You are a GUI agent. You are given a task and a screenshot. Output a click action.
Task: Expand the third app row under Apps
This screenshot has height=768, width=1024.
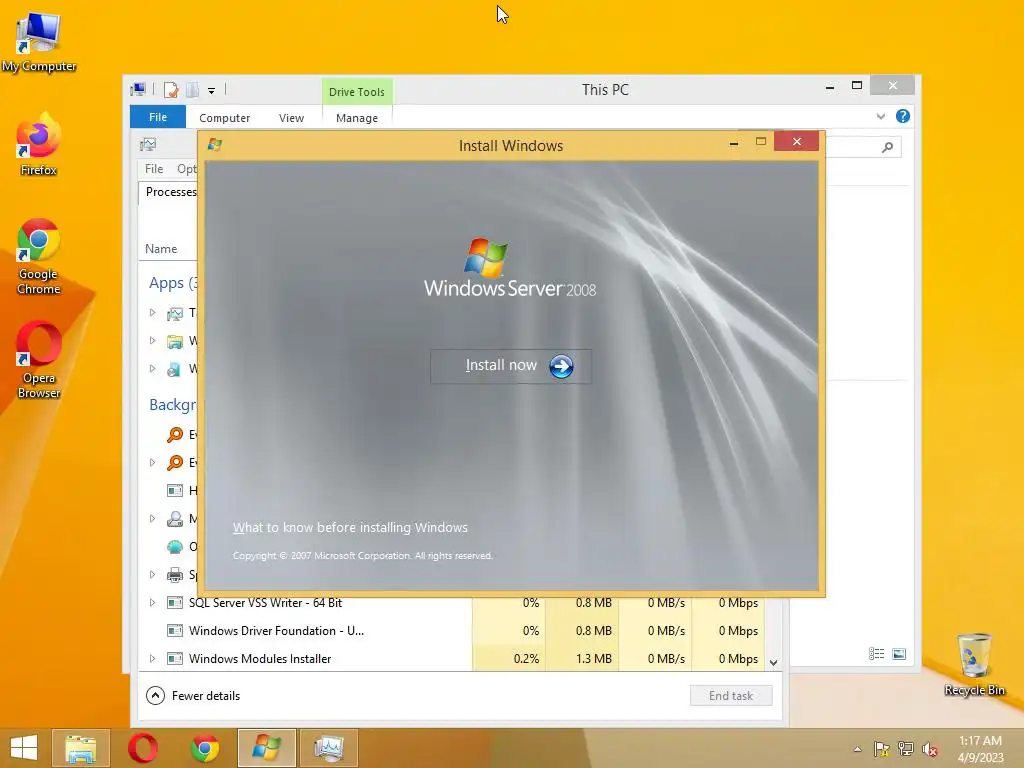tap(152, 369)
